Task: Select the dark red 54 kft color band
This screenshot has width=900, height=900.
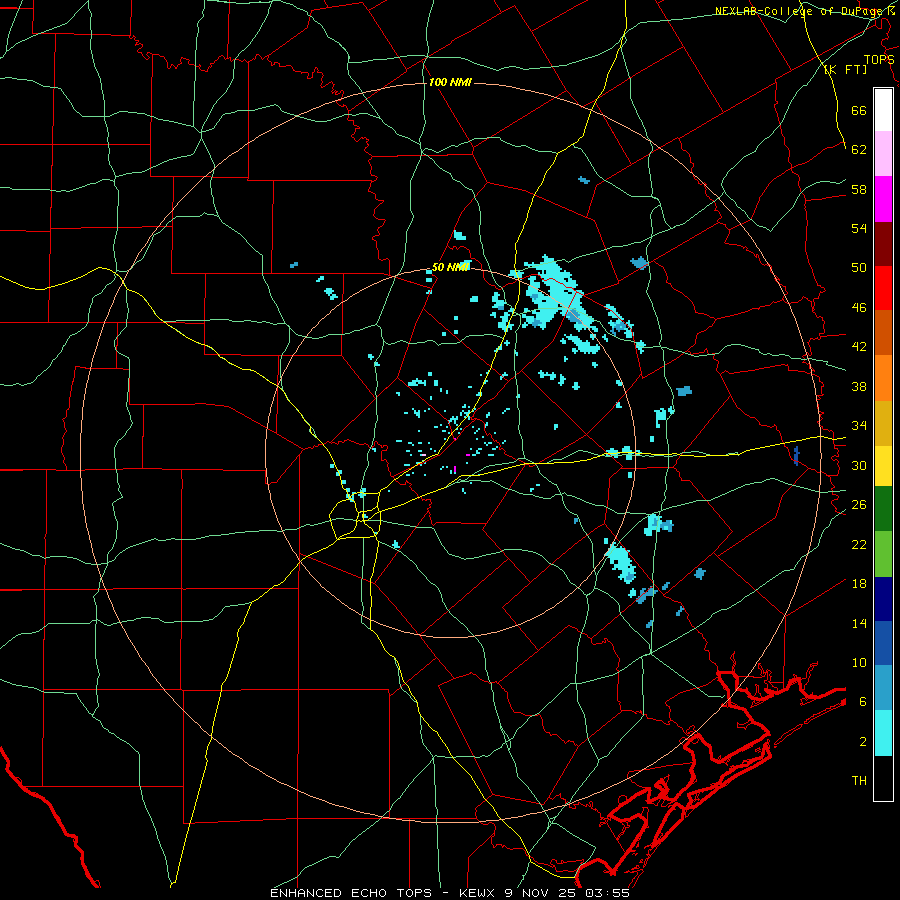Action: coord(883,244)
